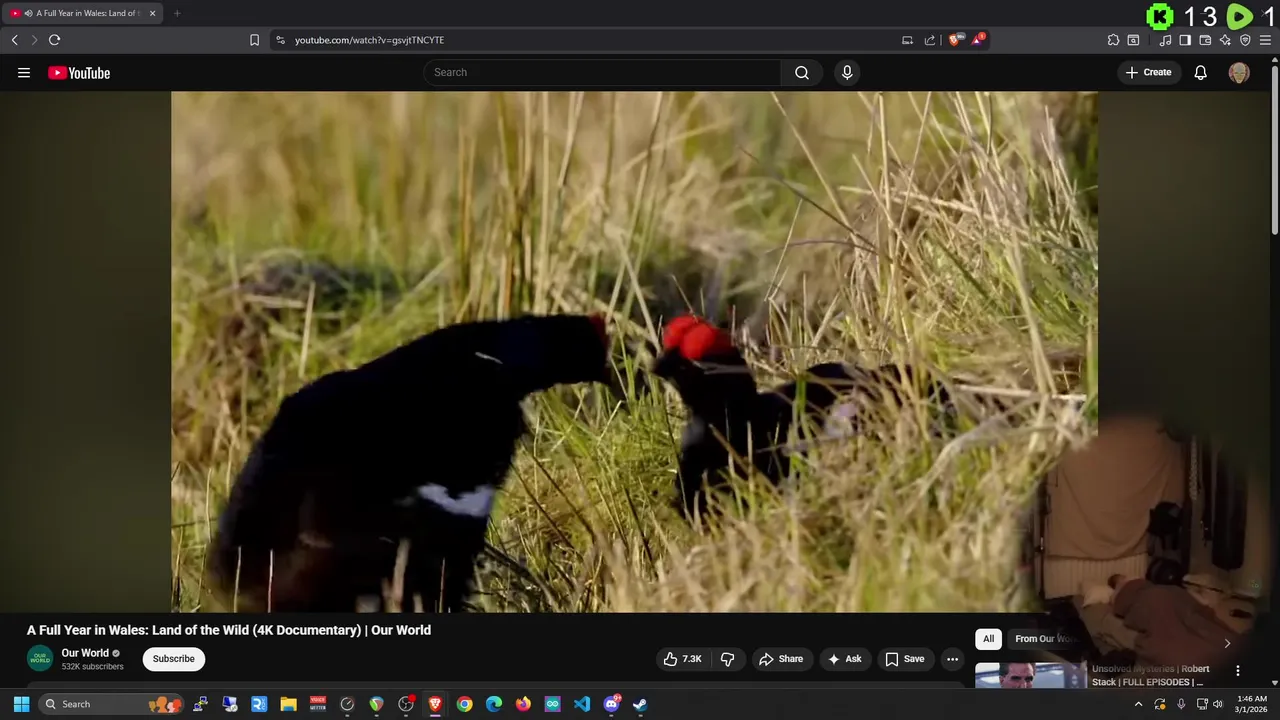Start voice search with microphone icon
Screen dimensions: 1280x720
pos(847,72)
